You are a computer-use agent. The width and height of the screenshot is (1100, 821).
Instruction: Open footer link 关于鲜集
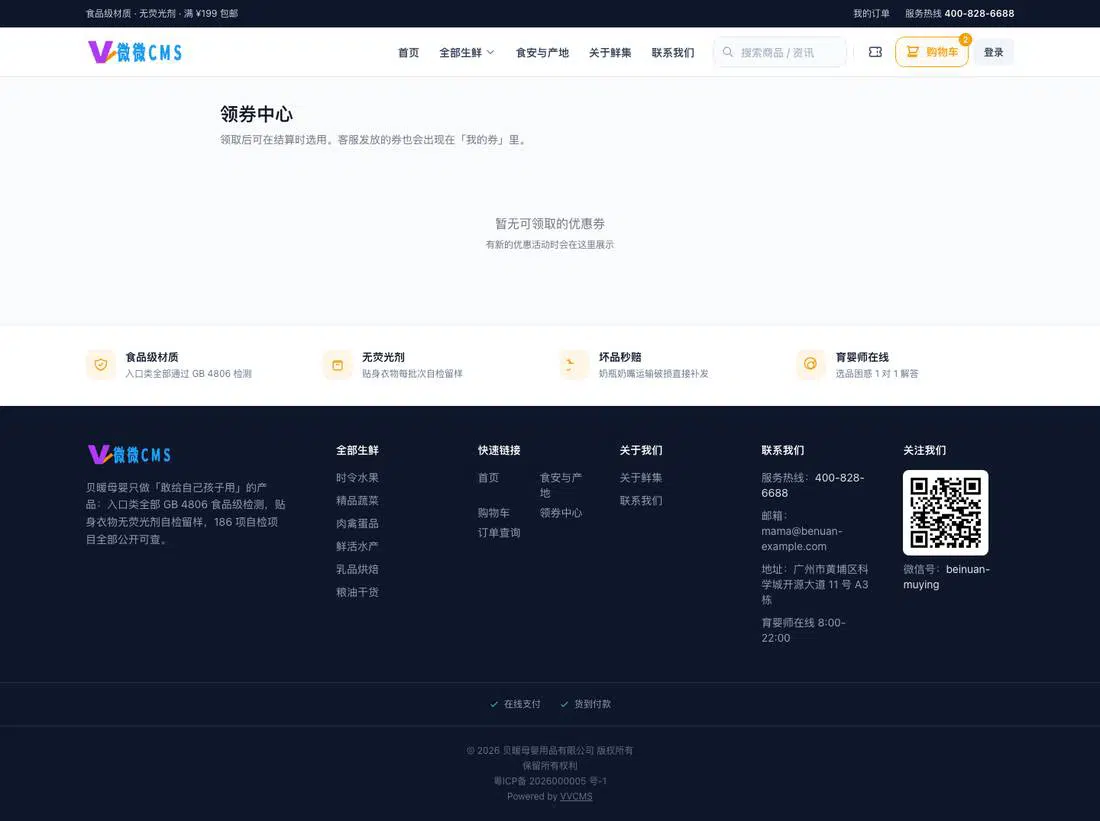[x=640, y=478]
